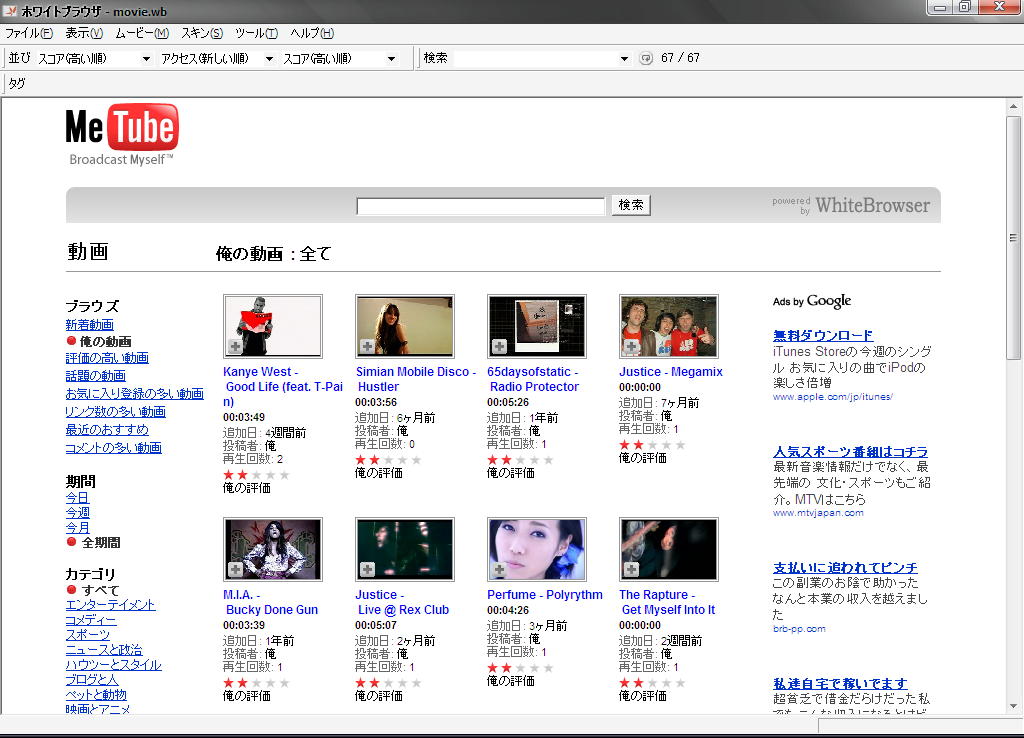Open リンク数の多い動画 link

click(x=116, y=411)
